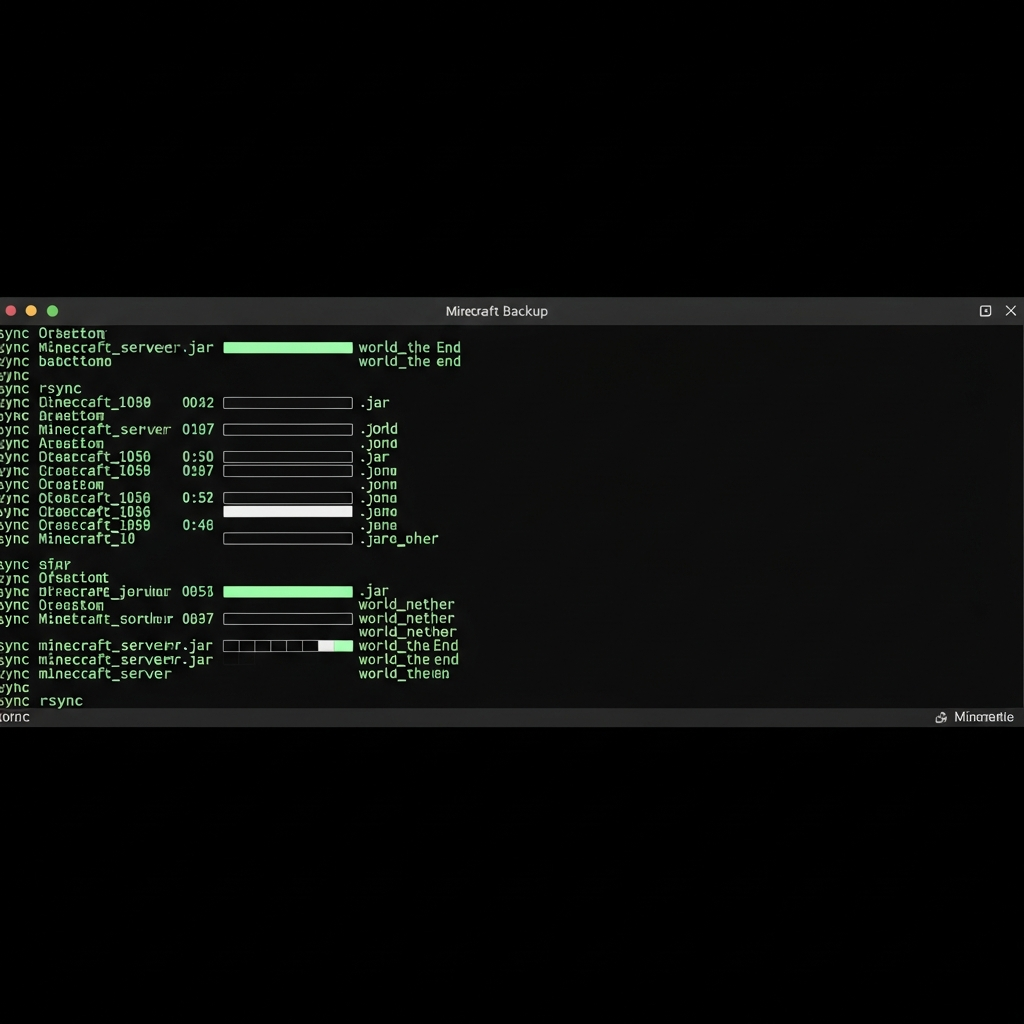This screenshot has width=1024, height=1024.
Task: Click the status bar icon before the 'Min…' label
Action: tap(941, 717)
